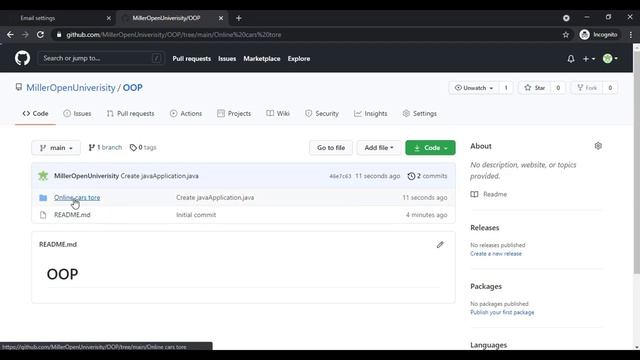Close the MillerOpenUniversity/OOP tab
The height and width of the screenshot is (360, 640).
click(x=221, y=18)
